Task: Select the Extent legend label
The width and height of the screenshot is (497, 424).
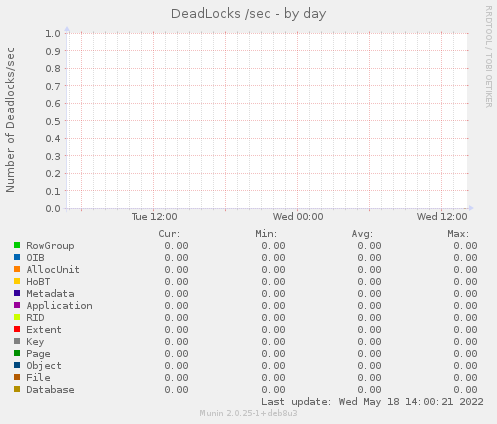Action: pos(44,330)
